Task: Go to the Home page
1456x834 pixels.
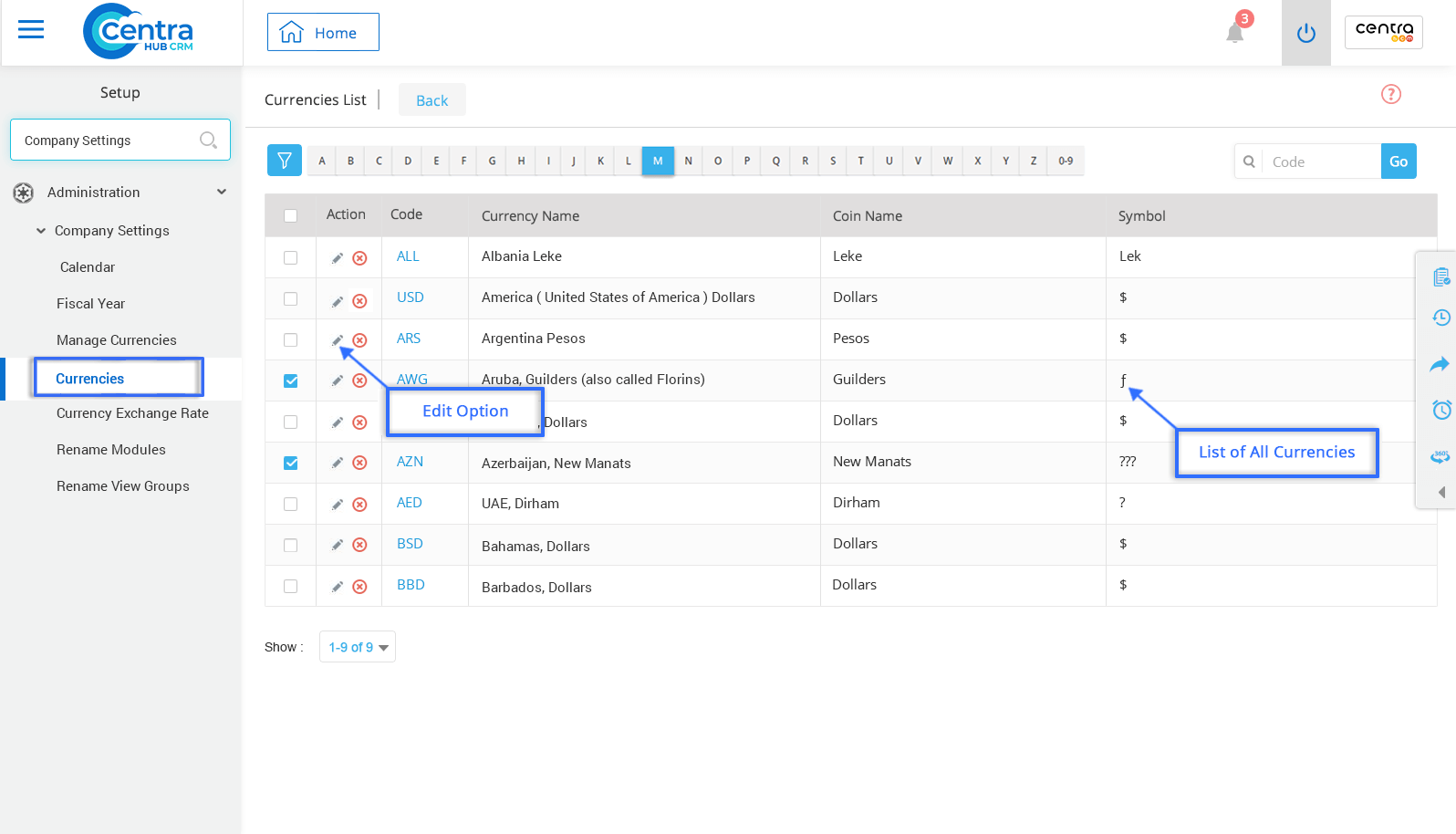Action: [x=323, y=32]
